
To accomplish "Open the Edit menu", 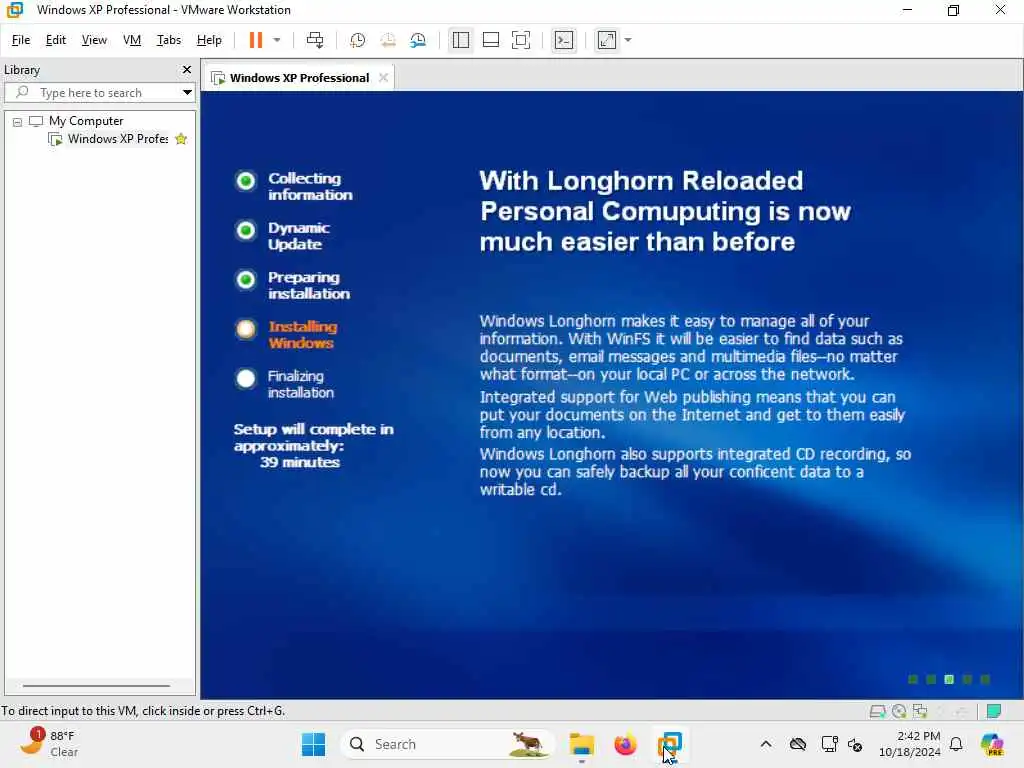I will (56, 40).
